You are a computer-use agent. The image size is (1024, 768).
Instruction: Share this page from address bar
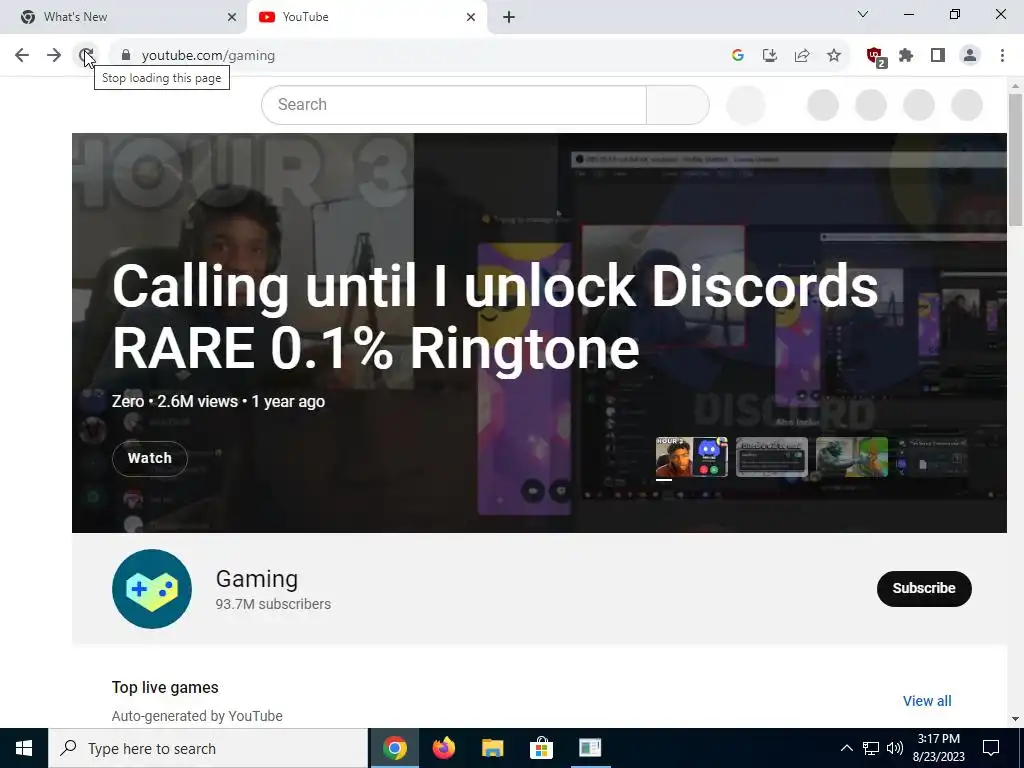coord(802,56)
